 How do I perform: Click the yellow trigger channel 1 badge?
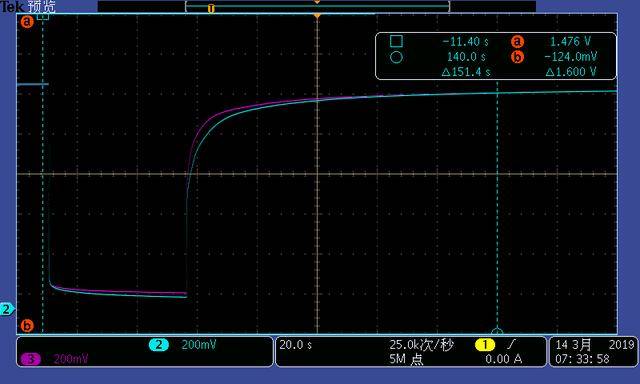(485, 345)
